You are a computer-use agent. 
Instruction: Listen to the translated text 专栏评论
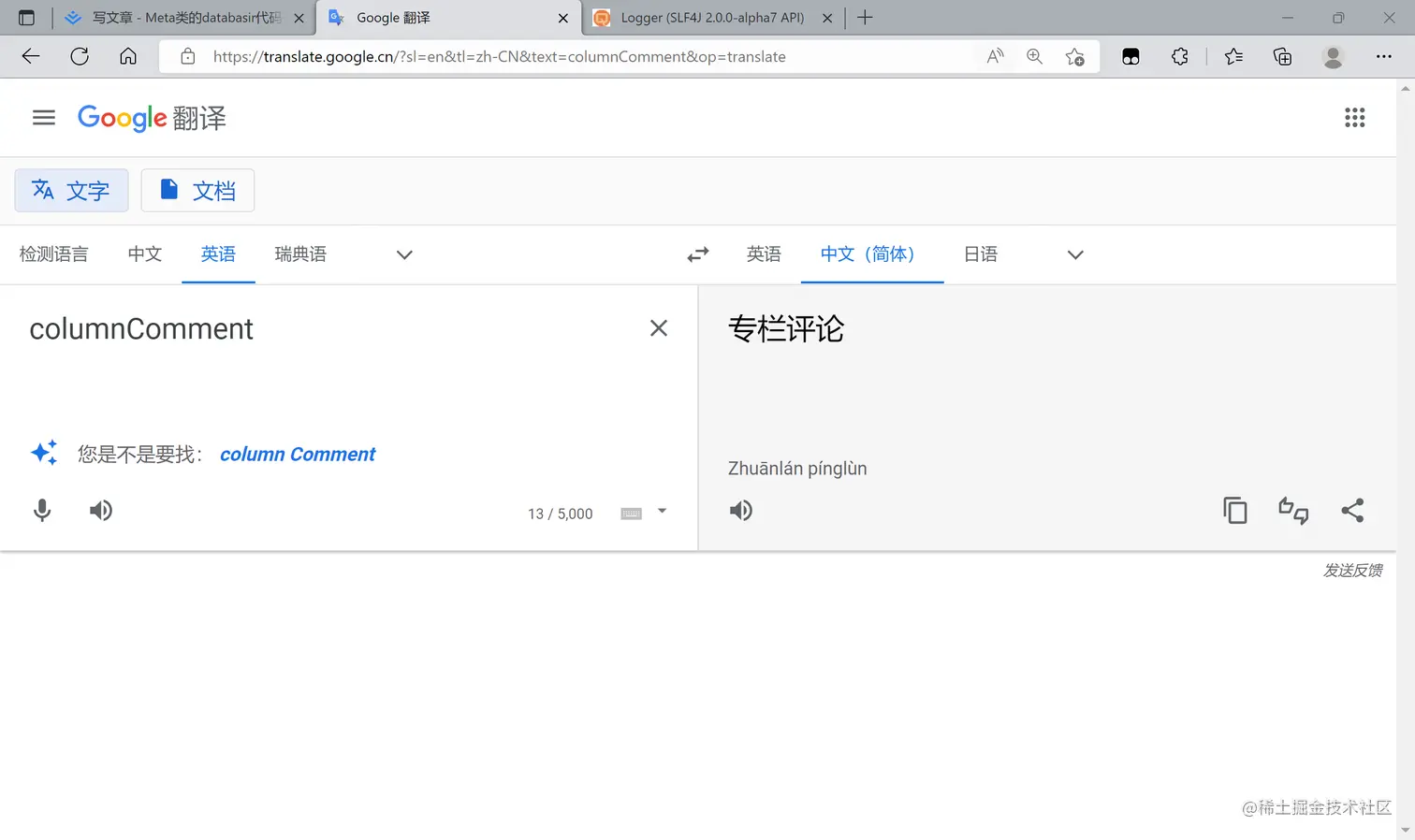(x=741, y=511)
